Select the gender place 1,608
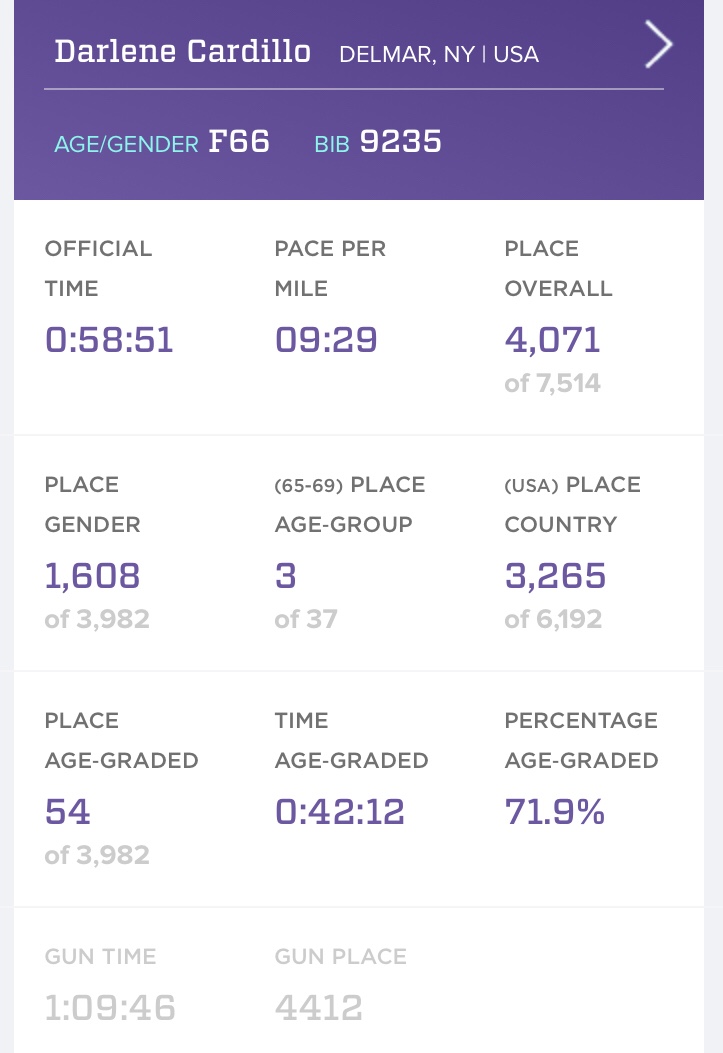Viewport: 723px width, 1053px height. click(92, 576)
